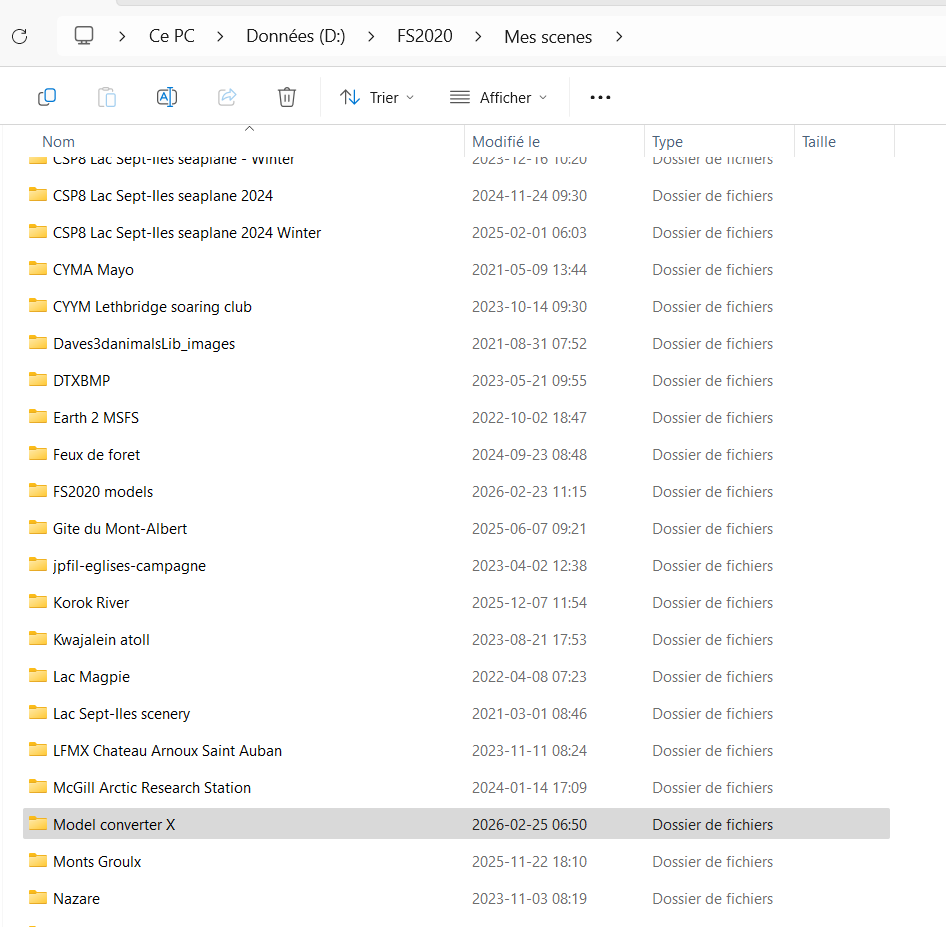Navigate to FS2020 breadcrumb
Viewport: 946px width, 927px height.
425,36
